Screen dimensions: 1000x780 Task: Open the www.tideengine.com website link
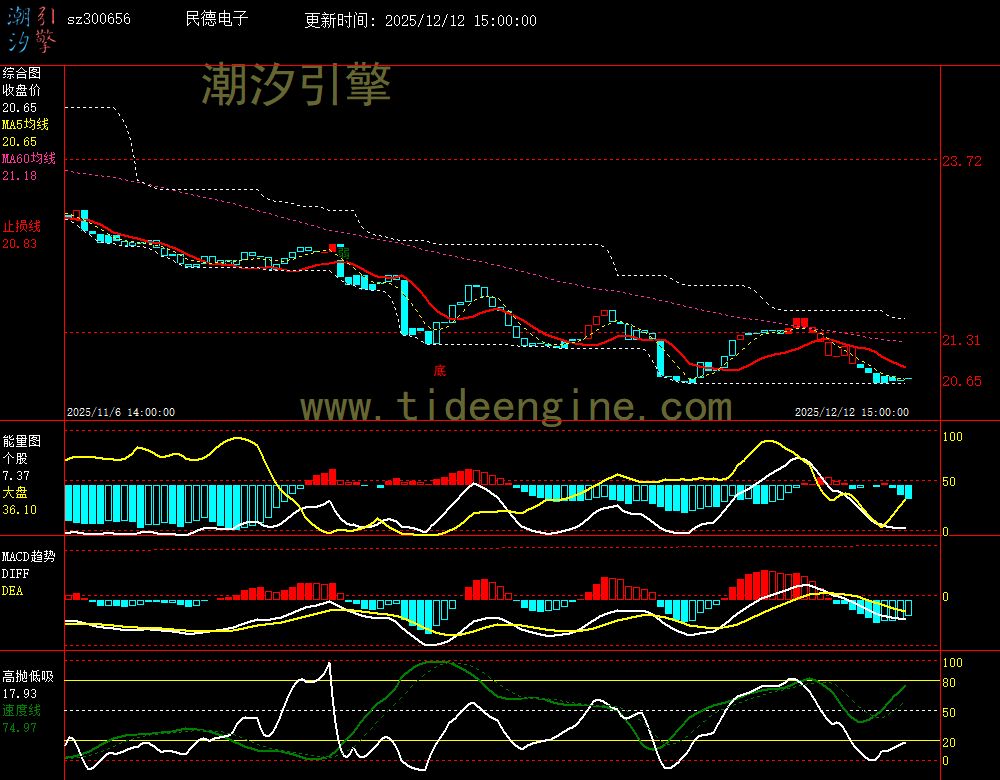point(516,407)
